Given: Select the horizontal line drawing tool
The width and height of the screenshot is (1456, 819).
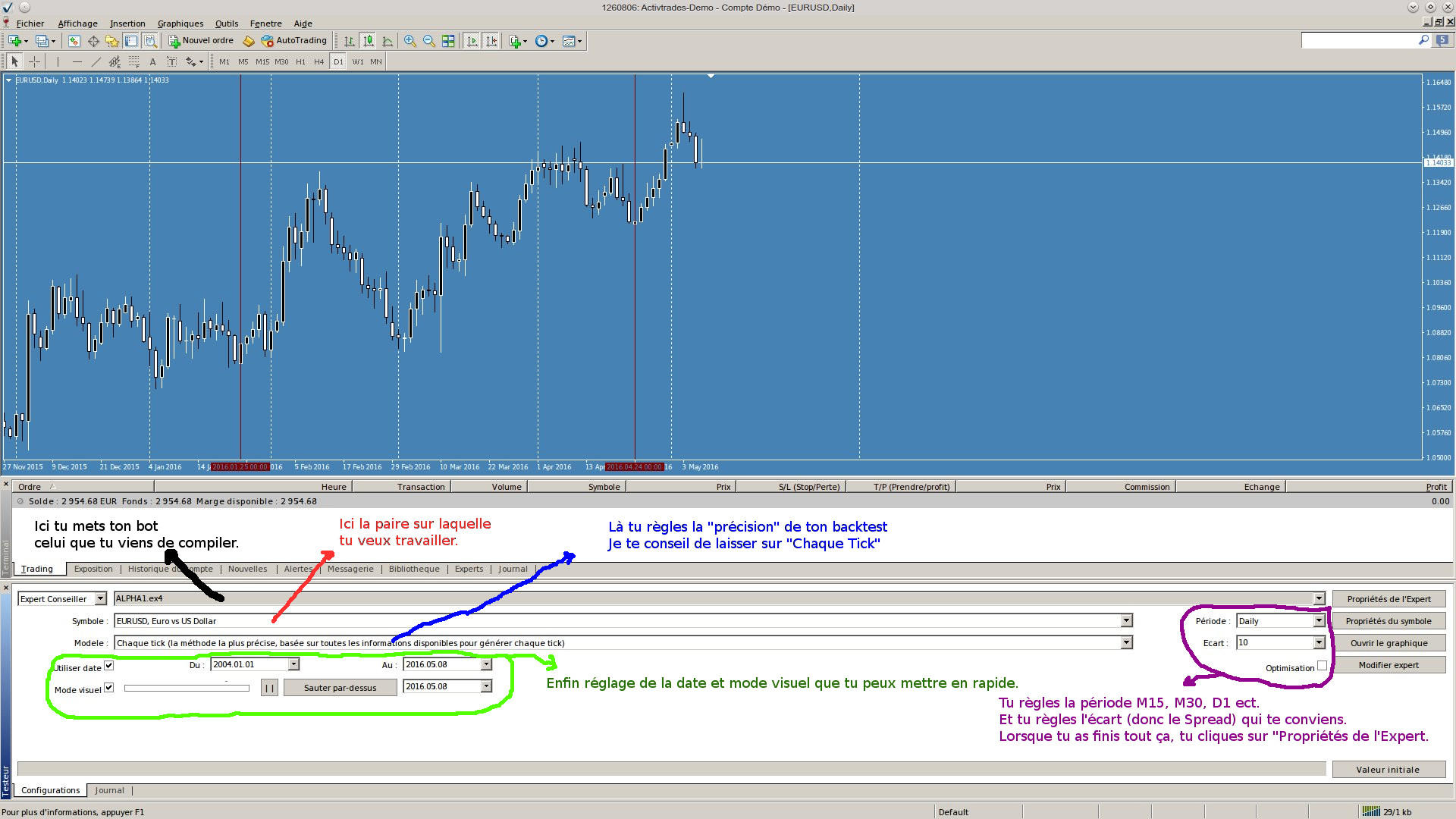Looking at the screenshot, I should [x=77, y=61].
